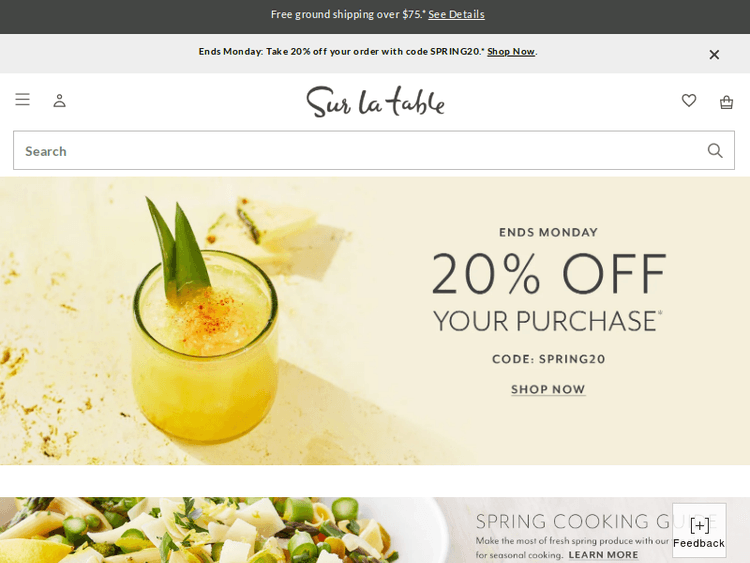This screenshot has width=750, height=563.
Task: Dismiss the SPRING20 promo banner
Action: pyautogui.click(x=714, y=55)
